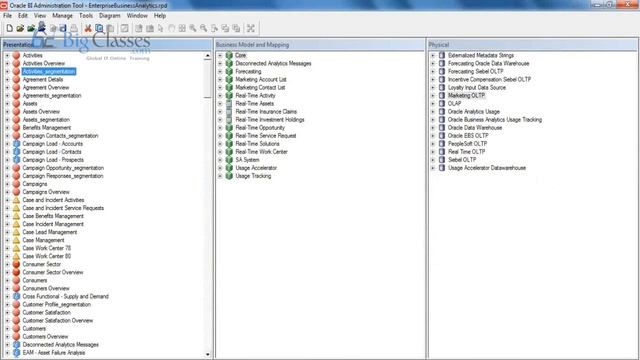
Task: Click the check consistency checkbox icon in toolbar
Action: 124,28
